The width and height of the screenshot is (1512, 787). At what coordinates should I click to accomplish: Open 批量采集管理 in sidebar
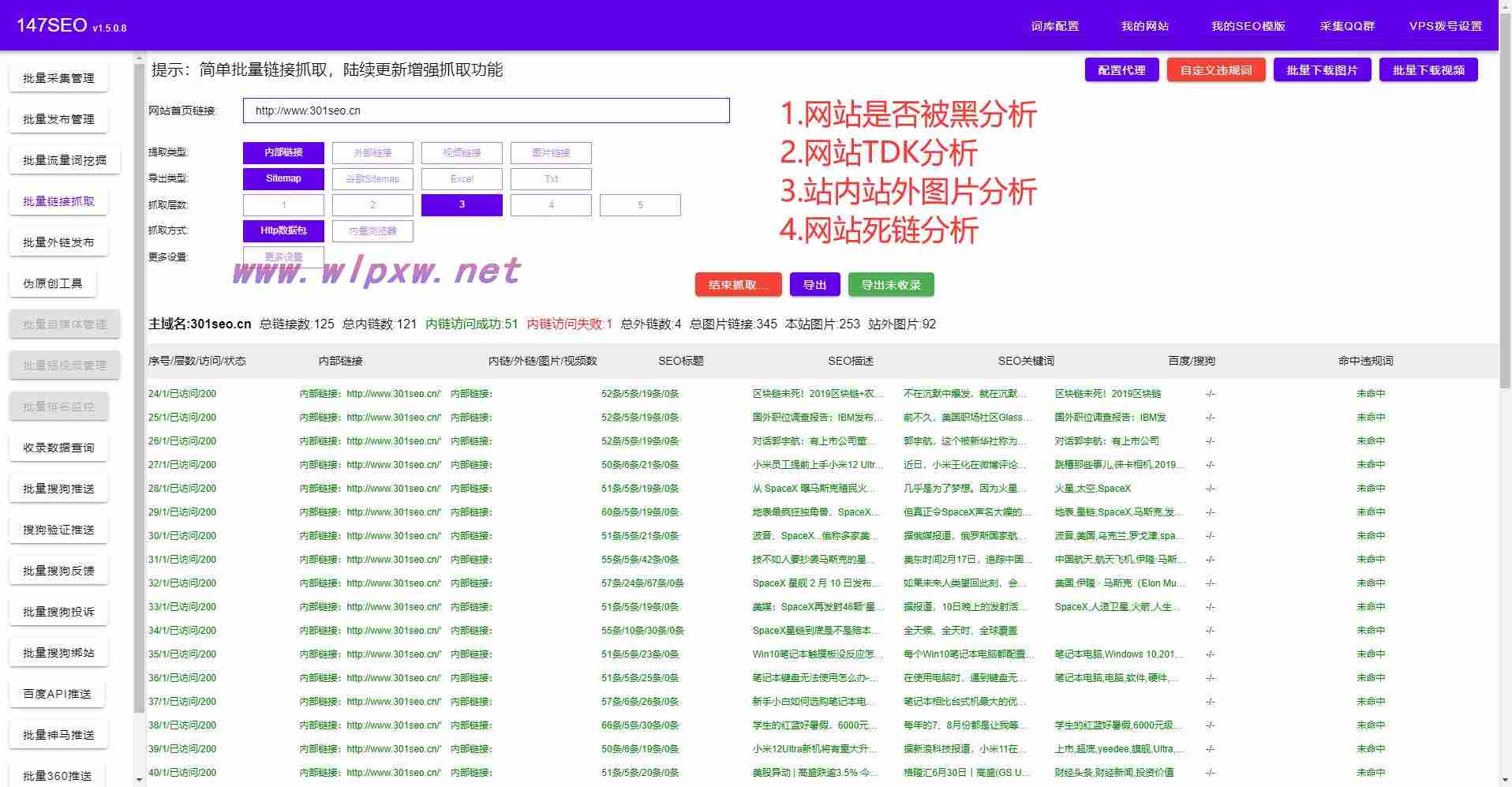pyautogui.click(x=58, y=78)
